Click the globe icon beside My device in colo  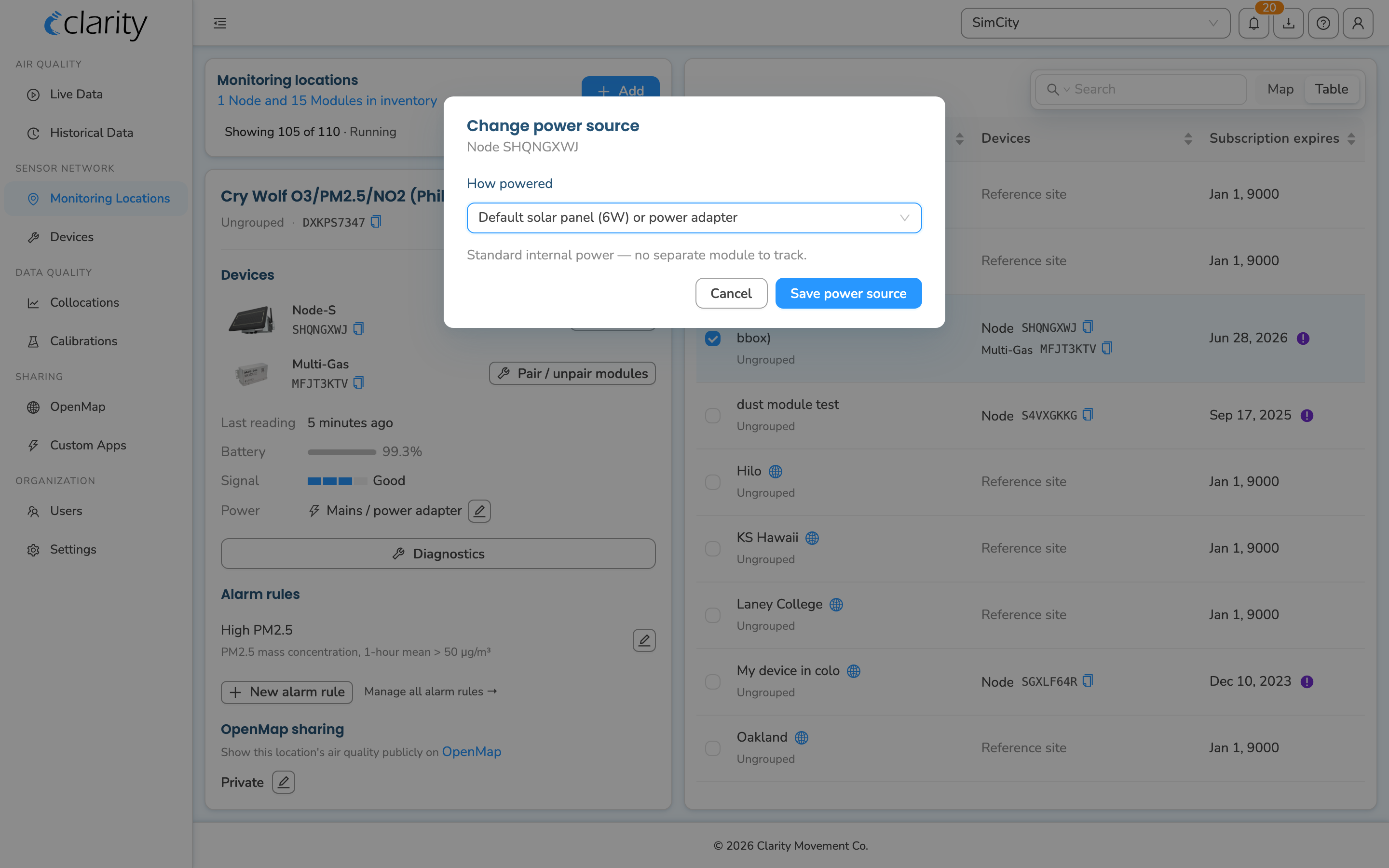click(x=854, y=671)
